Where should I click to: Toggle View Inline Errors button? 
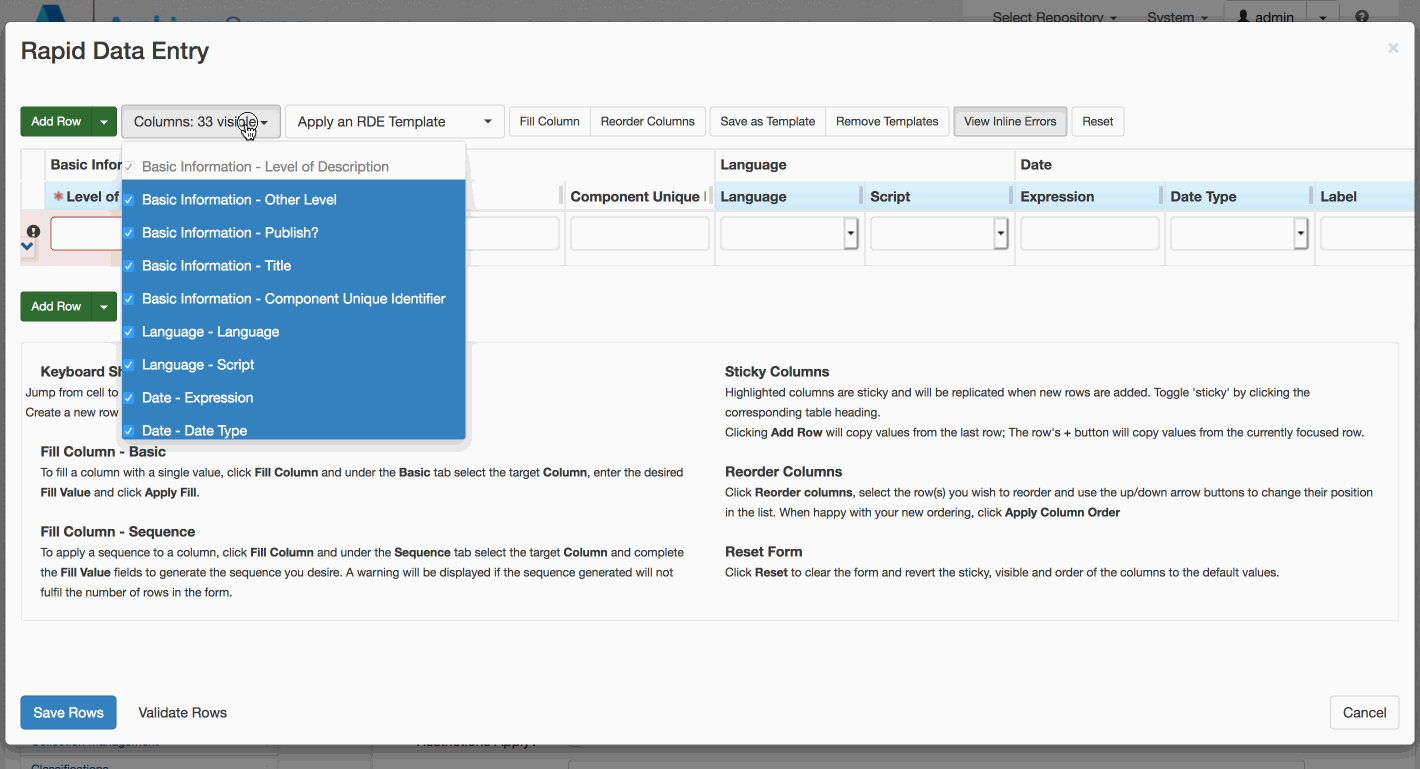[x=1010, y=122]
